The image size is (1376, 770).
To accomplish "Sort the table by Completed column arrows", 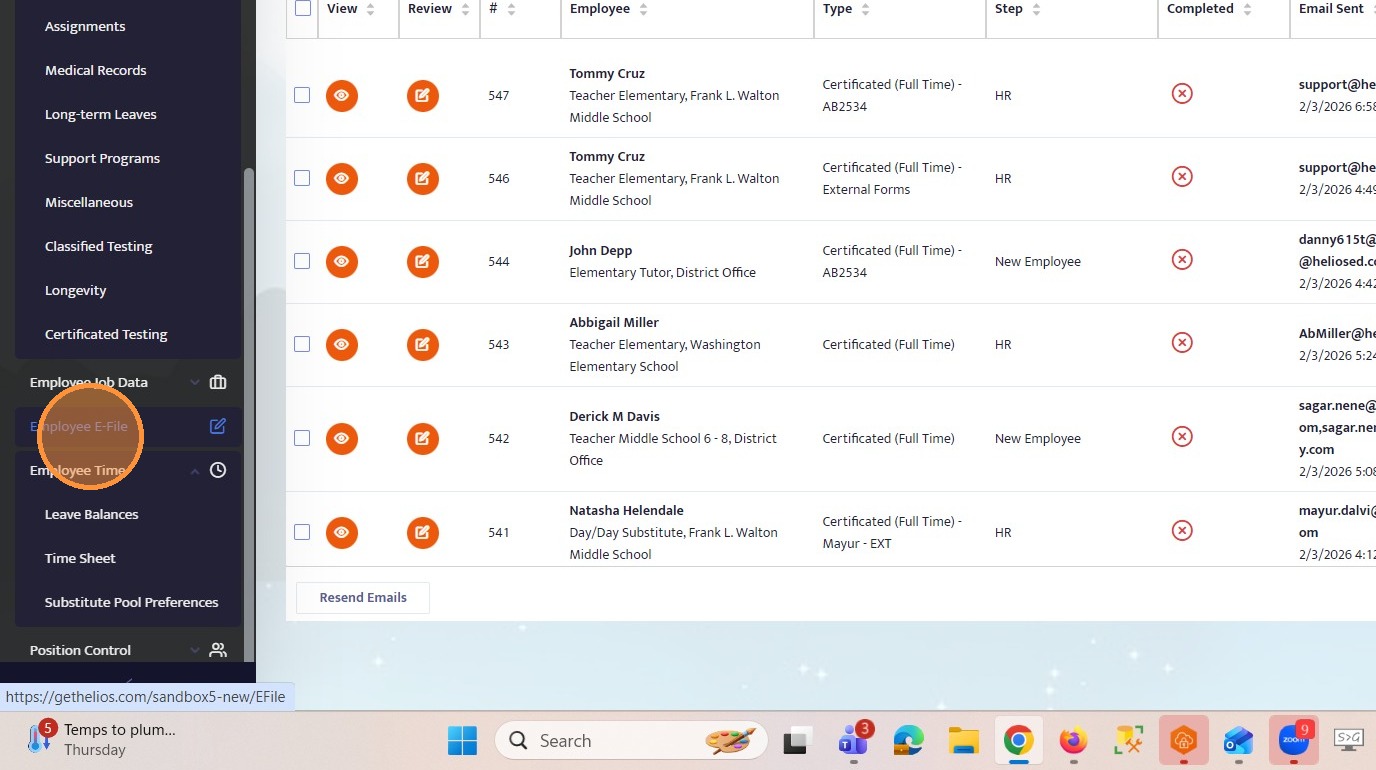I will click(1247, 9).
